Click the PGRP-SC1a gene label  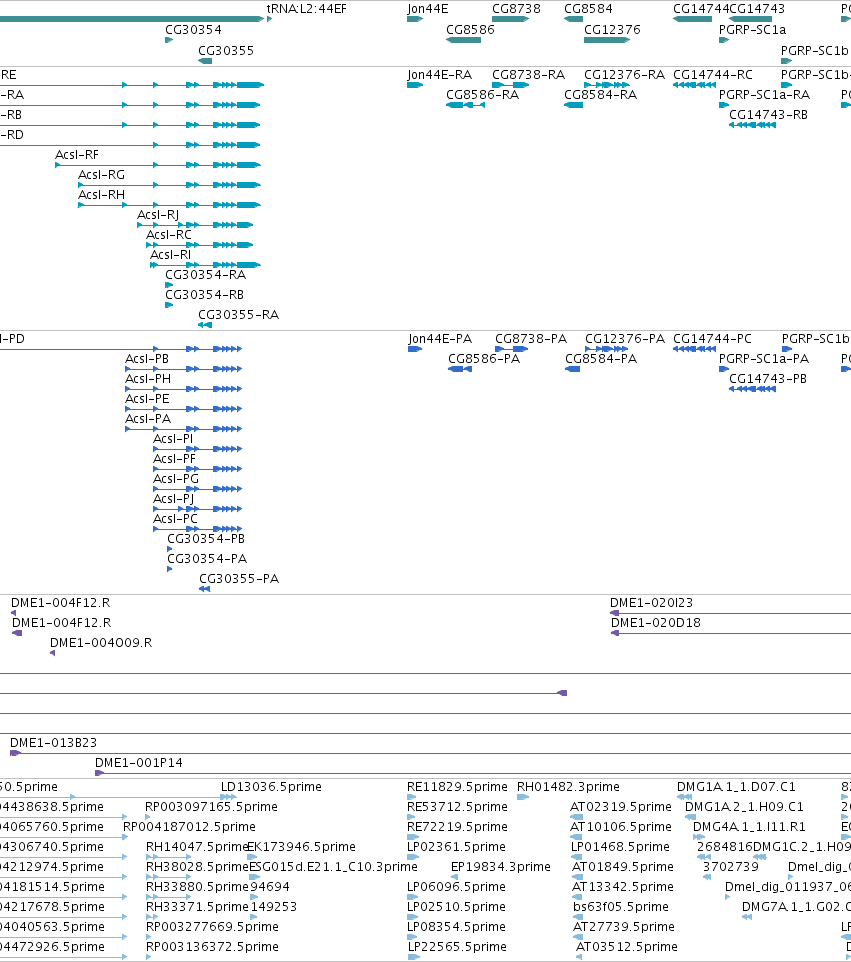tap(752, 29)
